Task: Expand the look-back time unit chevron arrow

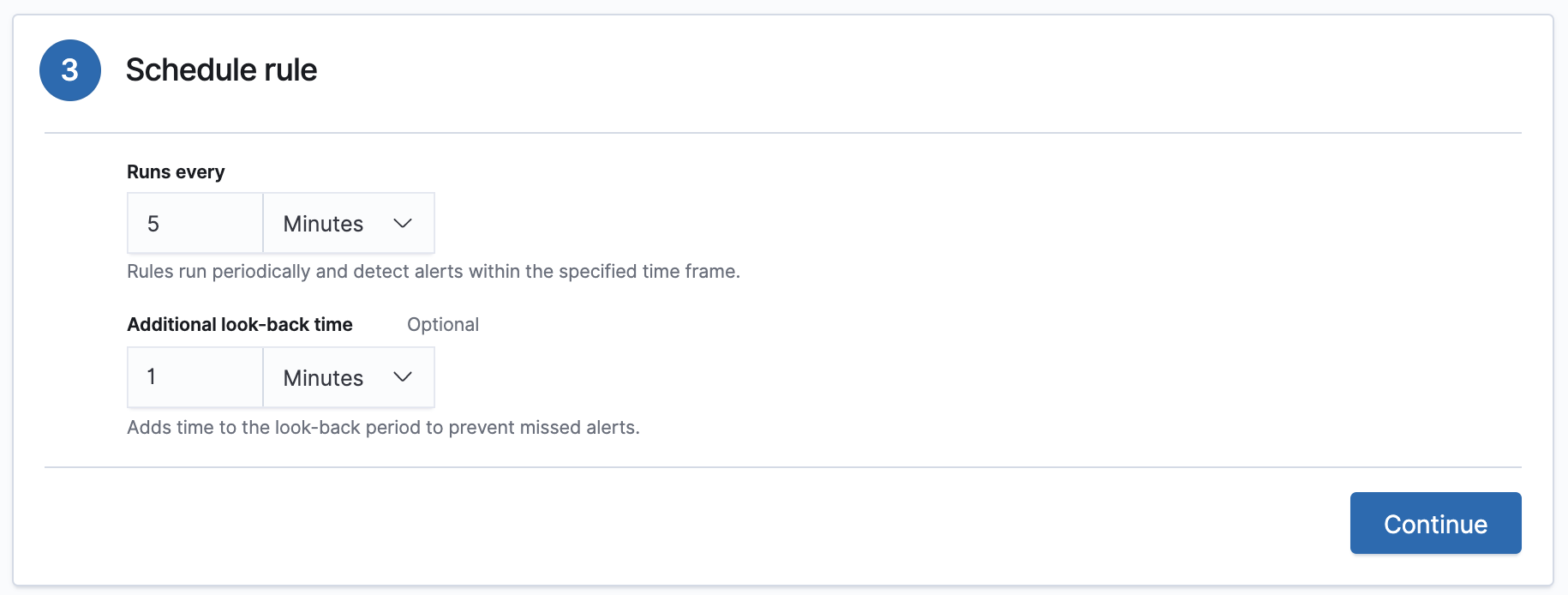Action: click(403, 377)
